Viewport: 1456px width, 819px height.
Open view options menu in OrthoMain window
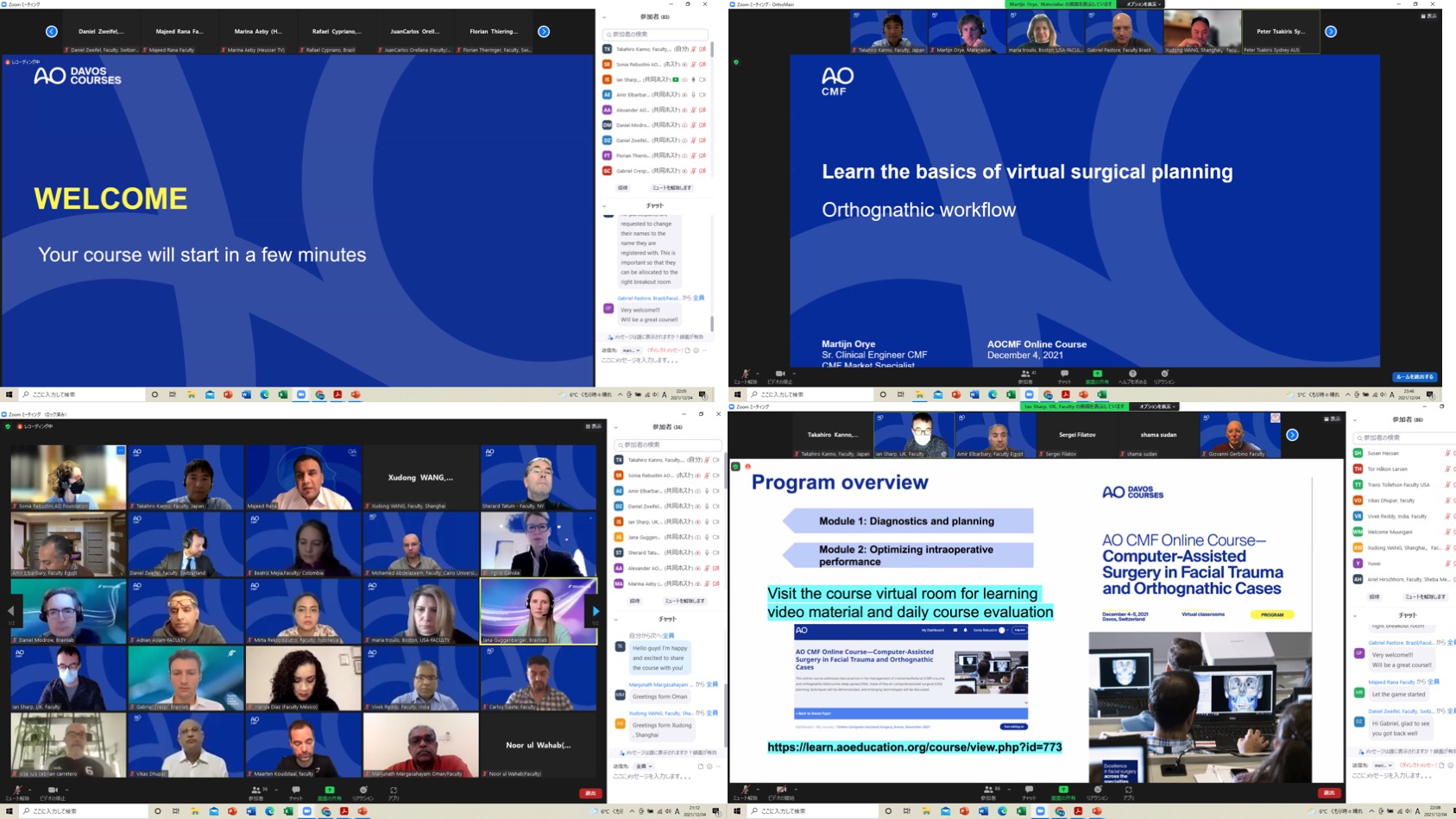(1429, 16)
